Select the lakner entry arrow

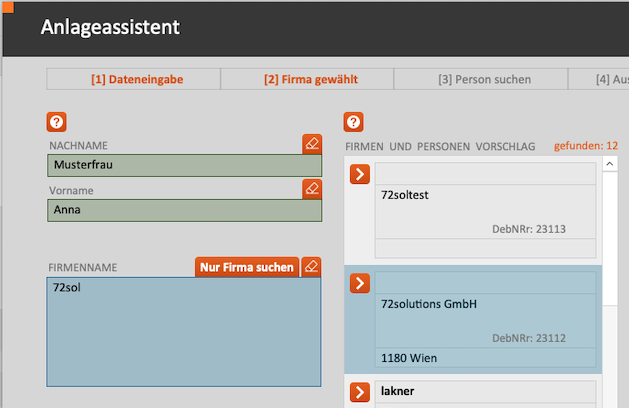[360, 392]
